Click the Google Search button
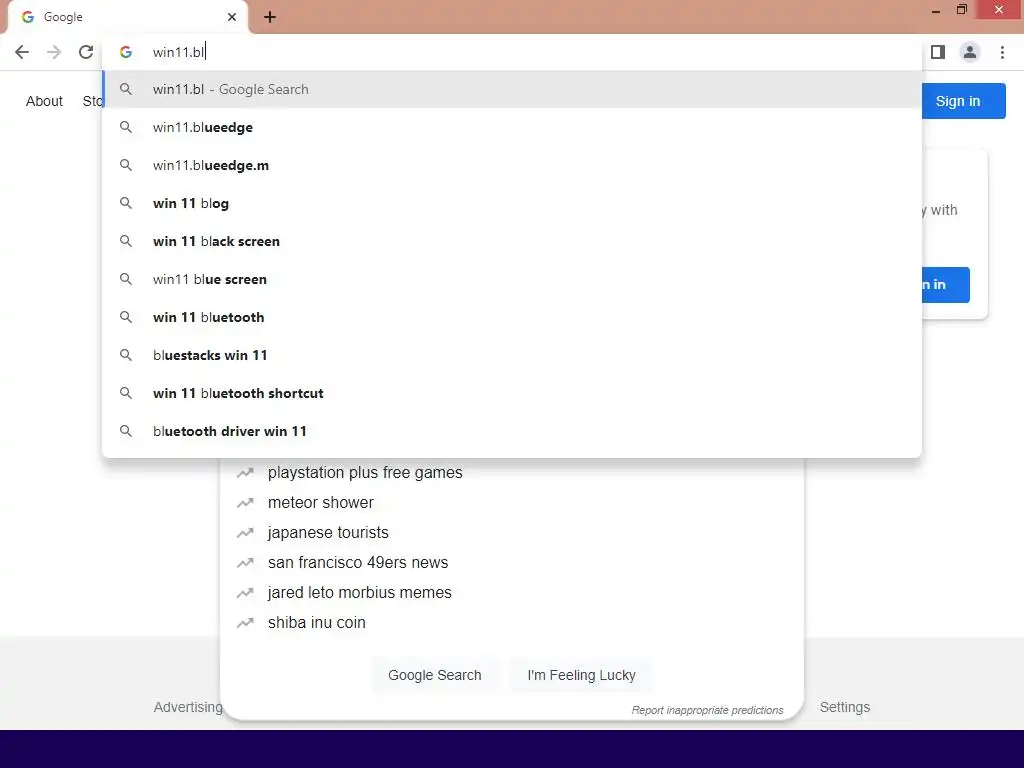The image size is (1024, 768). pyautogui.click(x=435, y=675)
